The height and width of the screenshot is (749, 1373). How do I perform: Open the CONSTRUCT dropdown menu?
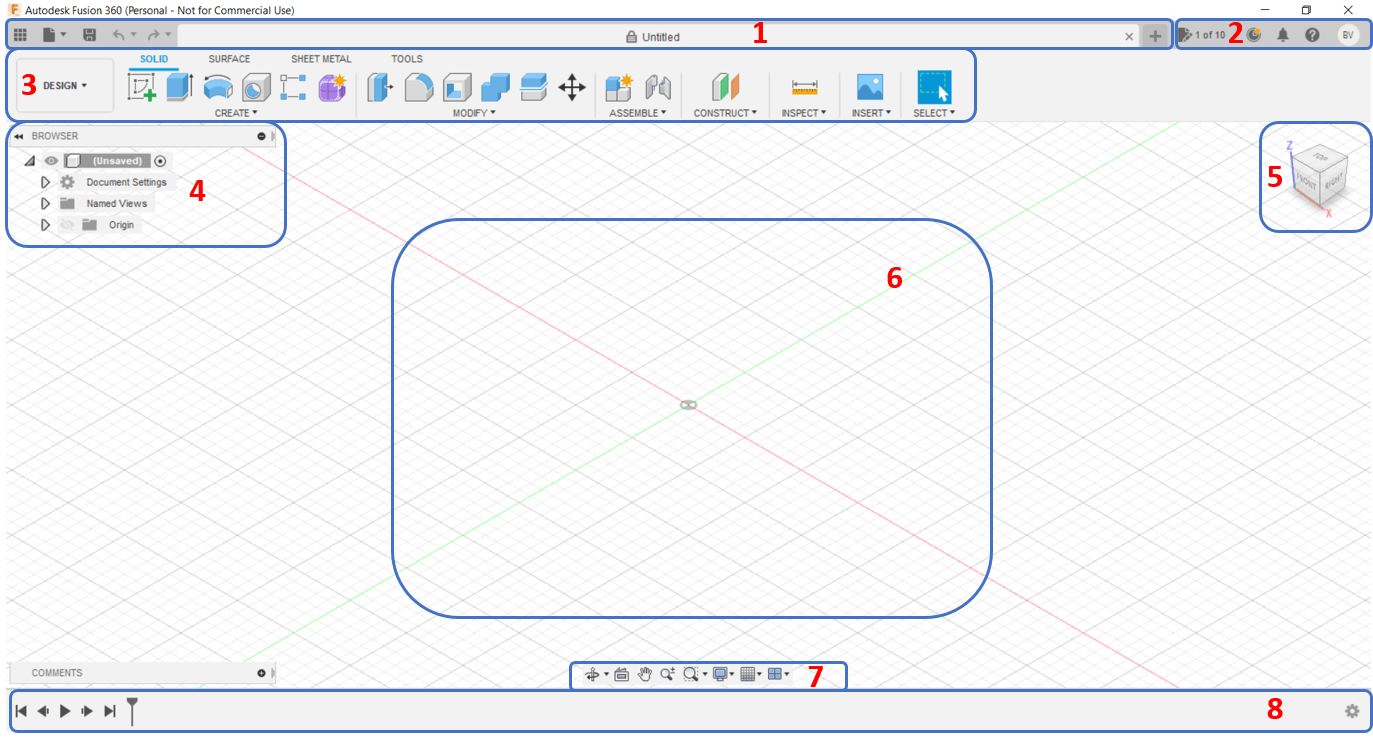click(x=725, y=113)
